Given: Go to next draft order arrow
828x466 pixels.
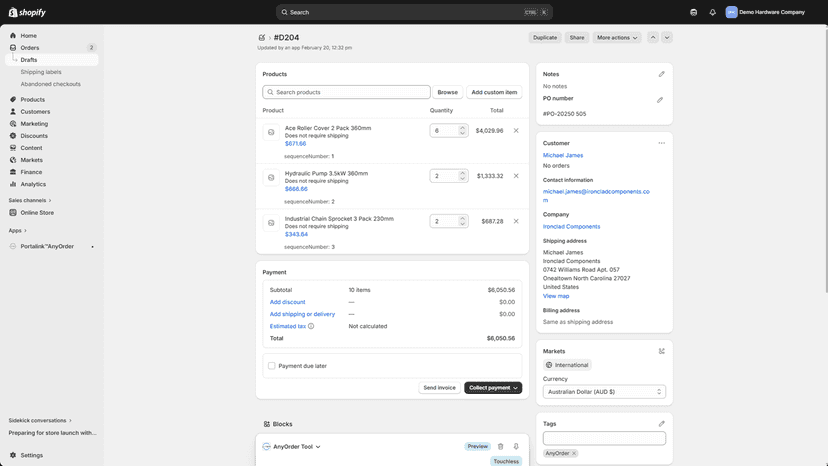Looking at the screenshot, I should pyautogui.click(x=667, y=38).
